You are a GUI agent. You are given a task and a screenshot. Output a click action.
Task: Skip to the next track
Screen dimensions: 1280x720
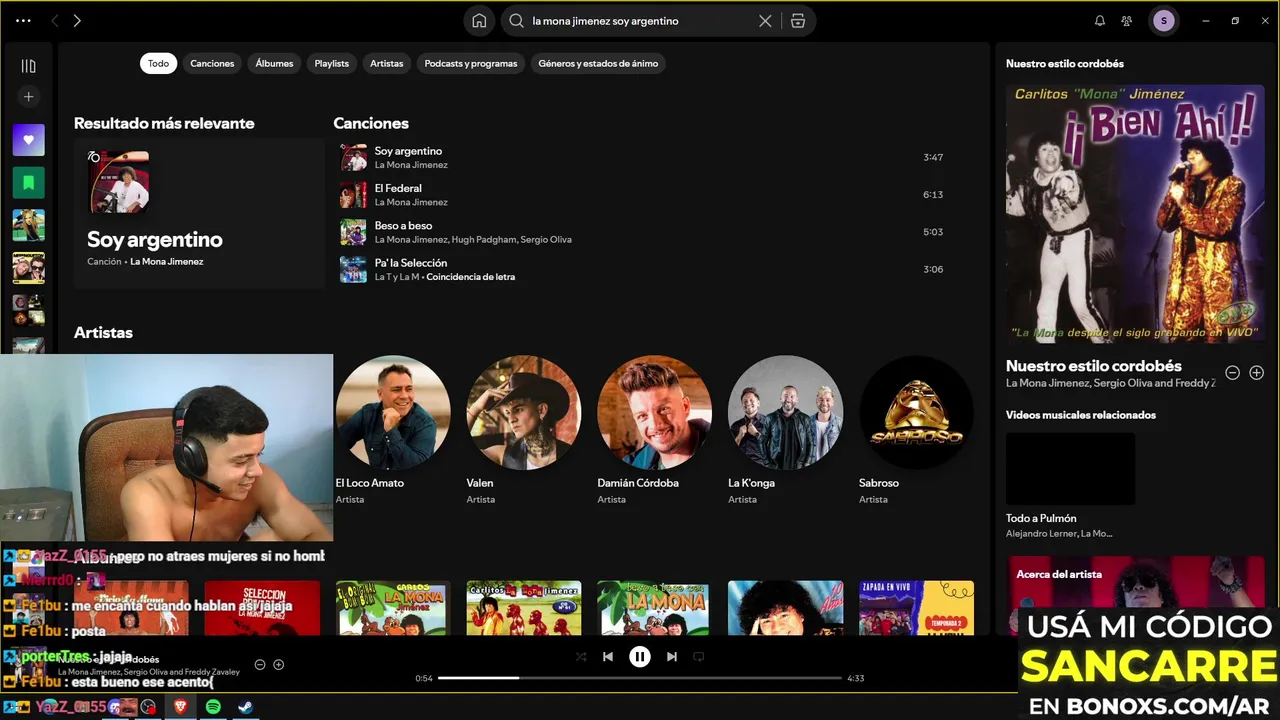pyautogui.click(x=672, y=656)
